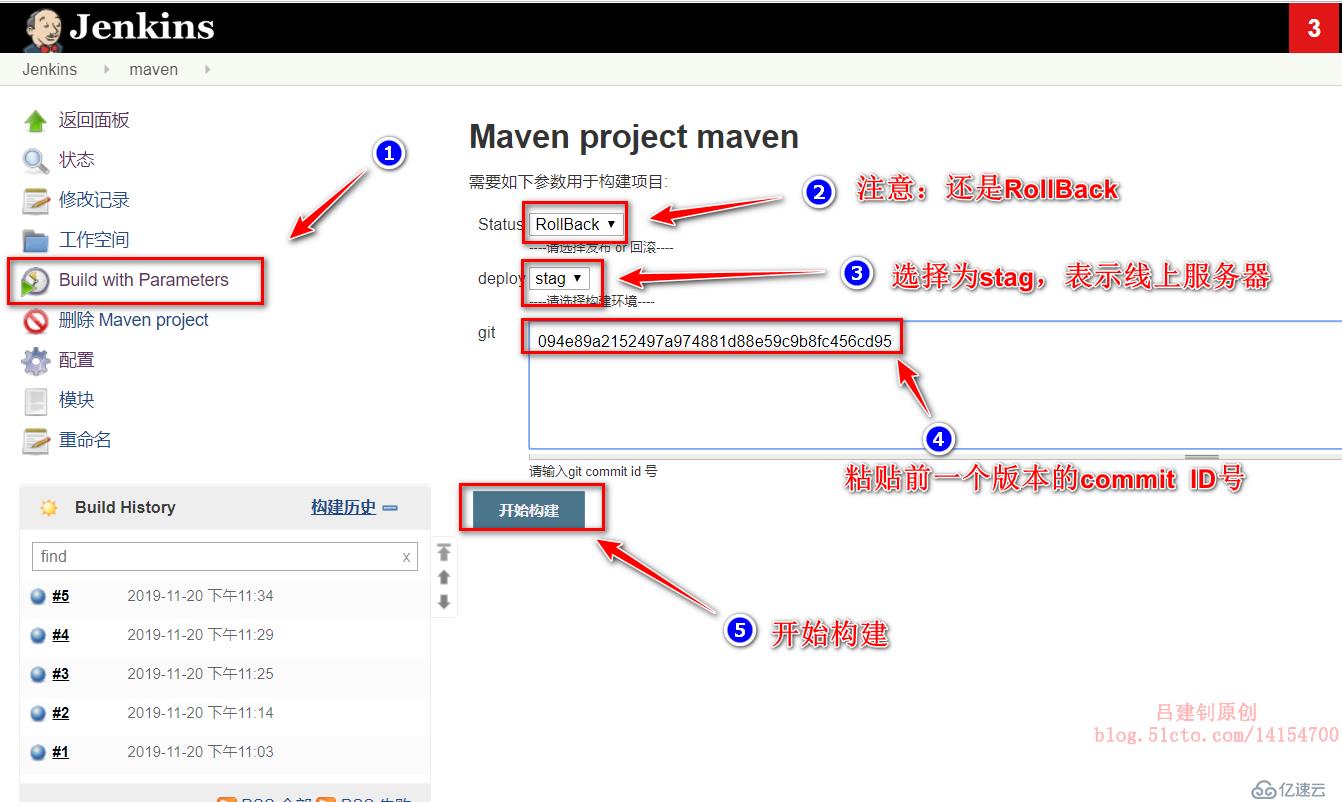1342x802 pixels.
Task: Click the folder icon beside 工作空间
Action: pos(35,240)
